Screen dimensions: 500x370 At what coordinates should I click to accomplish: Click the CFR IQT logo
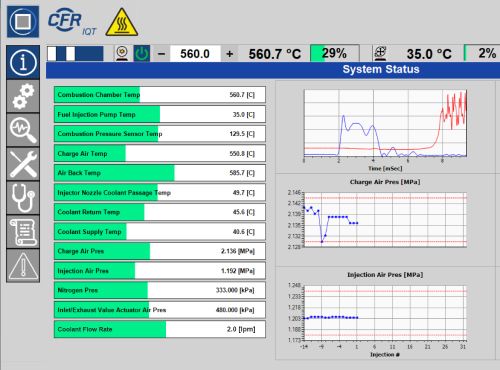[72, 23]
